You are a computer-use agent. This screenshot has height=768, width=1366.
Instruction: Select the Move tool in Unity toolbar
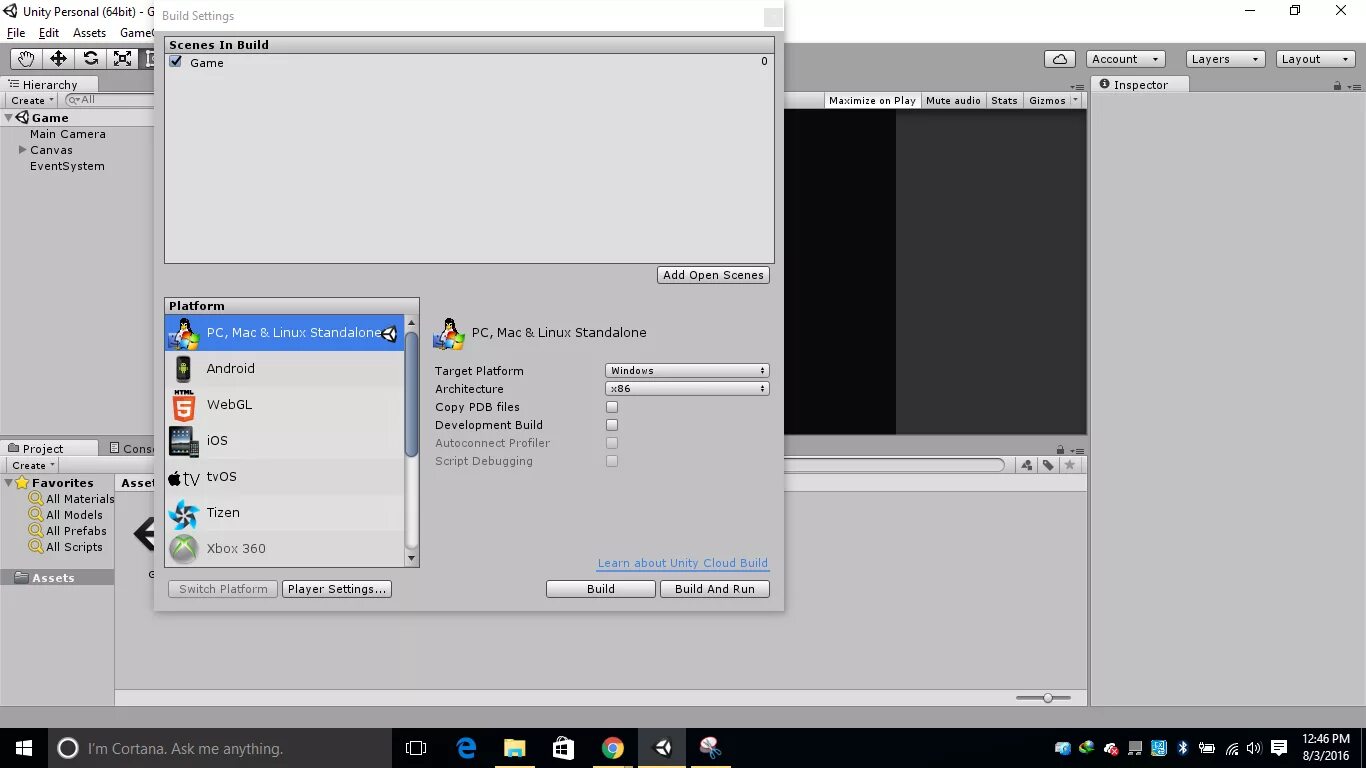click(58, 59)
